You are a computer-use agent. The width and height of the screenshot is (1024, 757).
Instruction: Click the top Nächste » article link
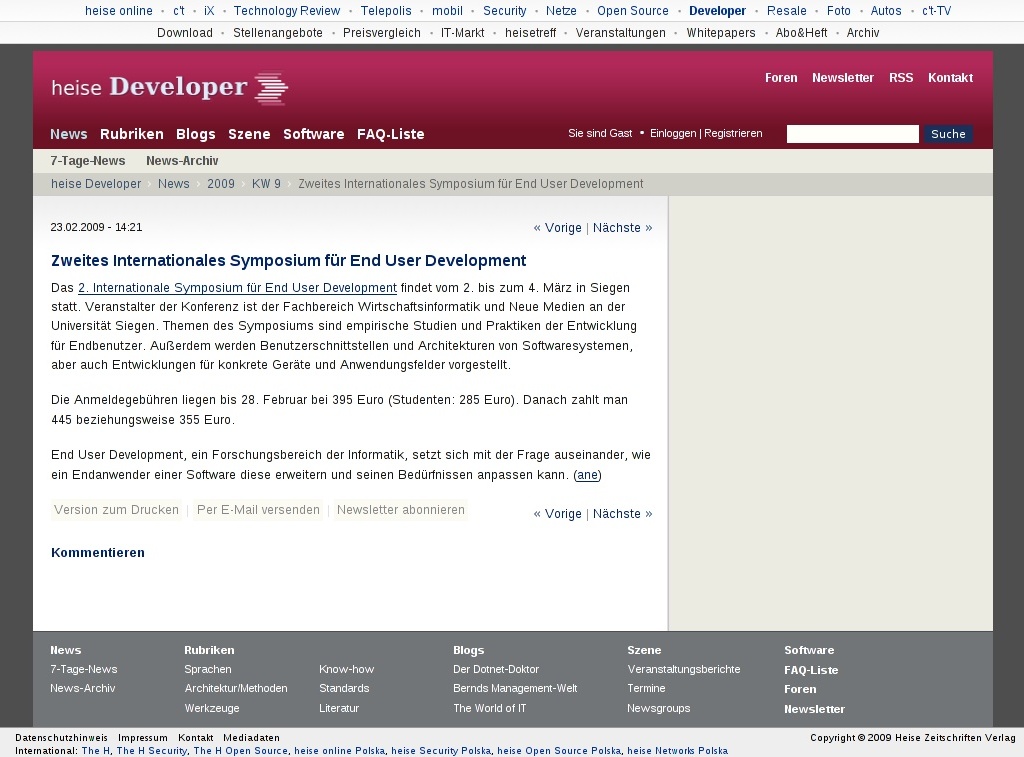click(622, 228)
